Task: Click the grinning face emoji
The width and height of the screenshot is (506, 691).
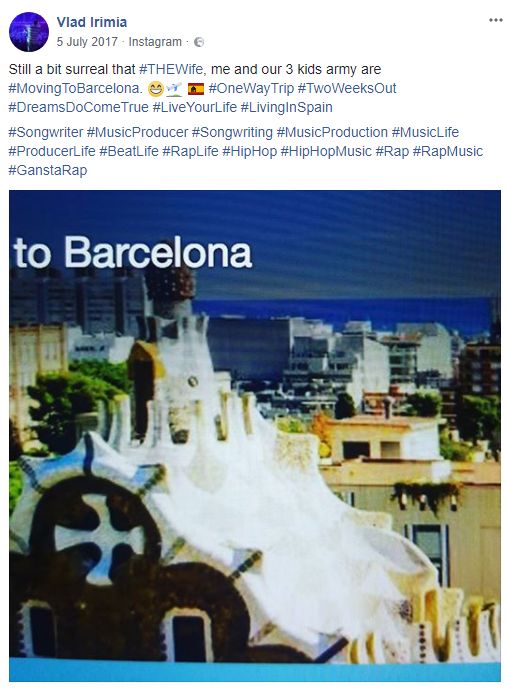Action: point(156,89)
